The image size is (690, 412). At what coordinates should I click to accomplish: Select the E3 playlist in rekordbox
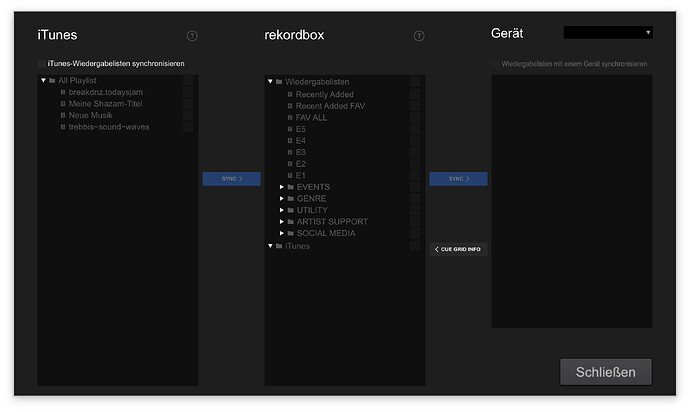pos(301,152)
